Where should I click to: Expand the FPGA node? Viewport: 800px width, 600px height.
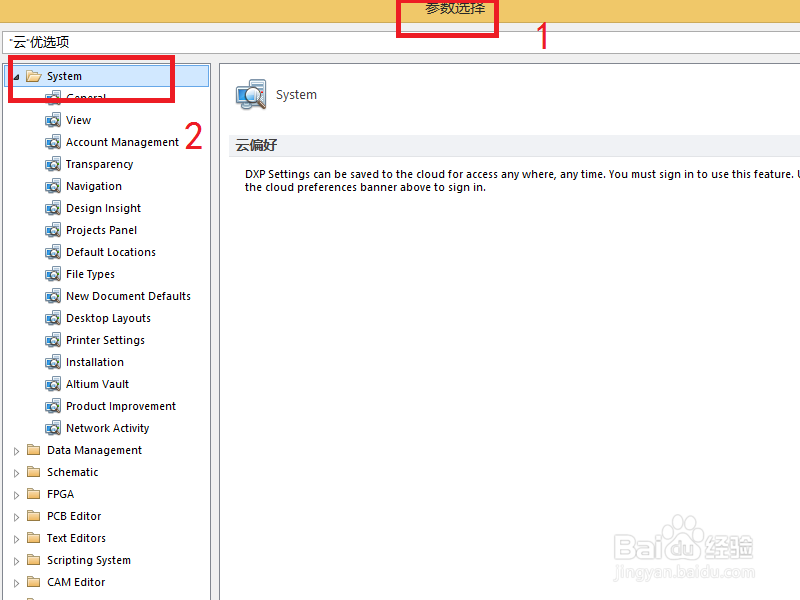pos(16,495)
